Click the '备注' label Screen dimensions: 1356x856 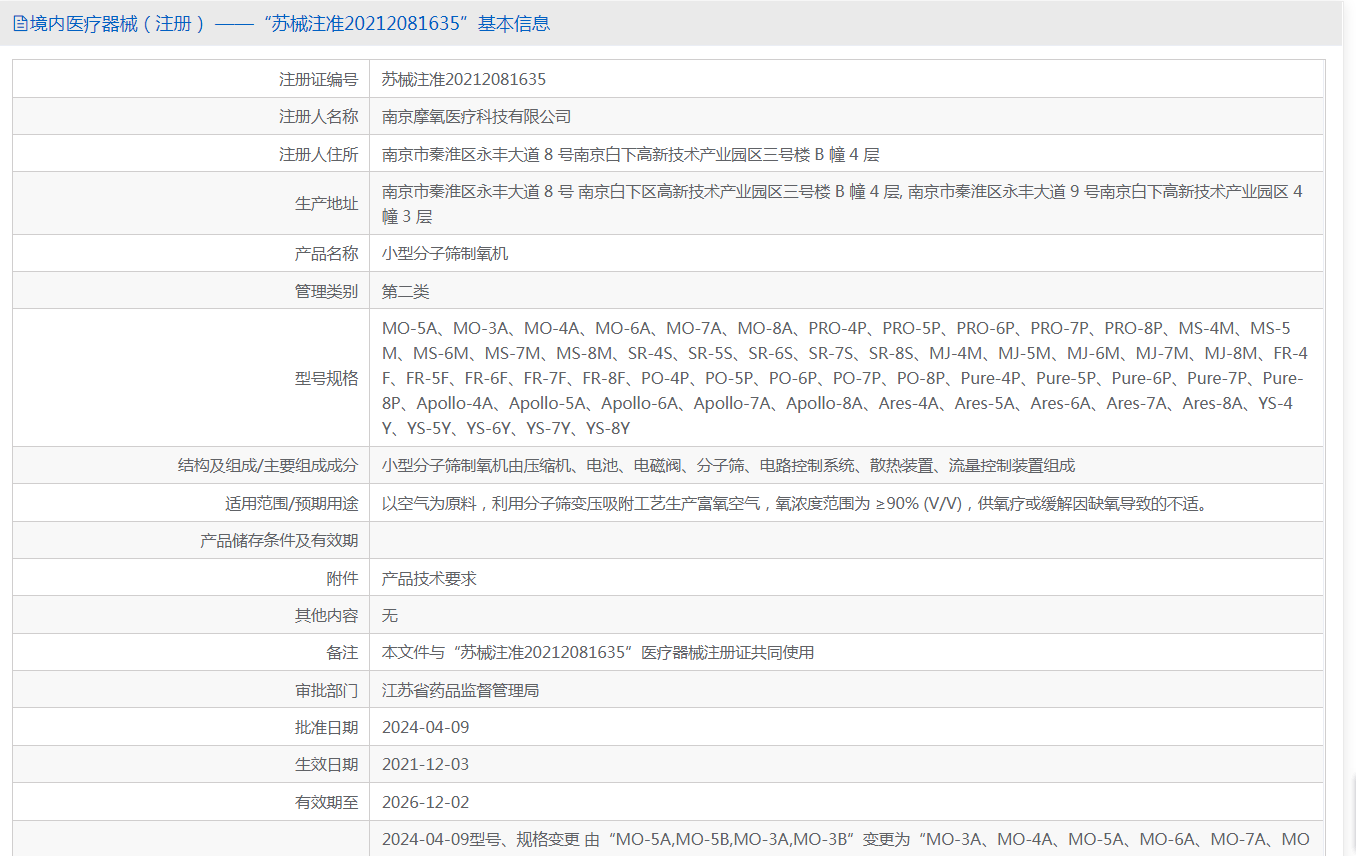click(x=342, y=652)
